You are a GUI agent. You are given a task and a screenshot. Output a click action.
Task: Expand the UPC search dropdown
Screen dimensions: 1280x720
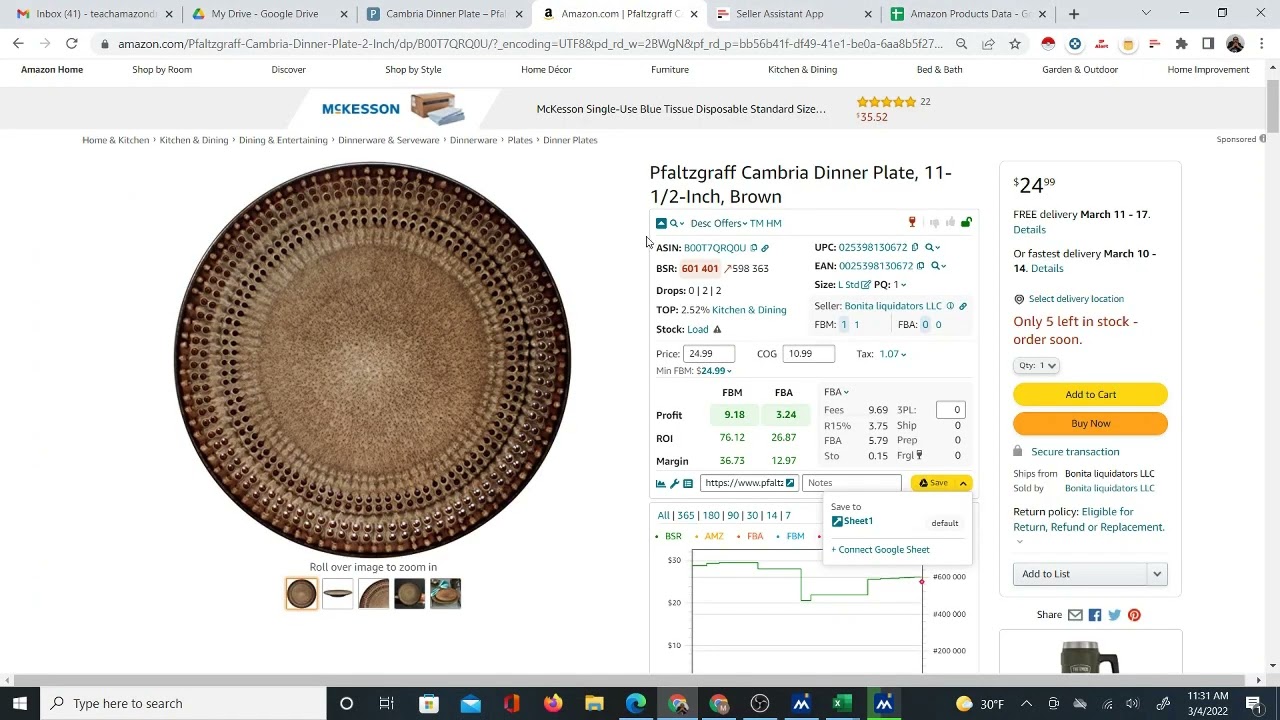pos(933,247)
